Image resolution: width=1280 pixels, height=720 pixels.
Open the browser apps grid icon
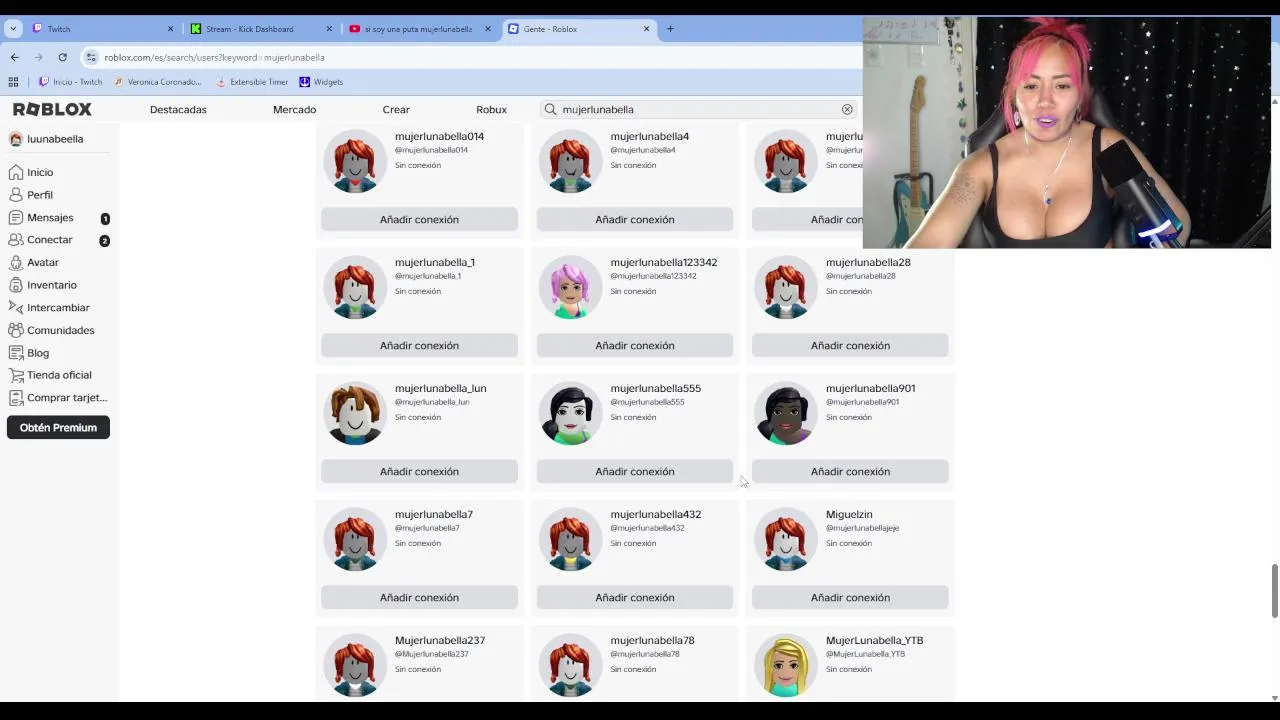pyautogui.click(x=13, y=82)
